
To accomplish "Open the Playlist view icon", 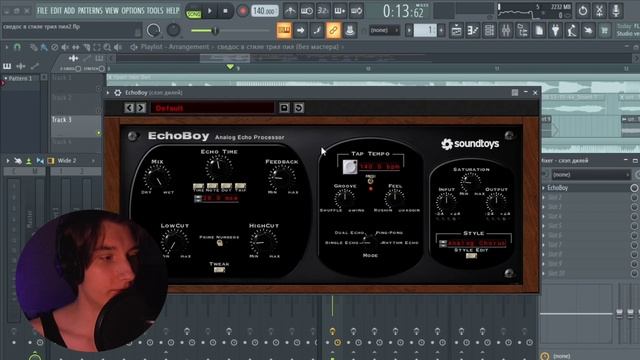I will [x=456, y=30].
